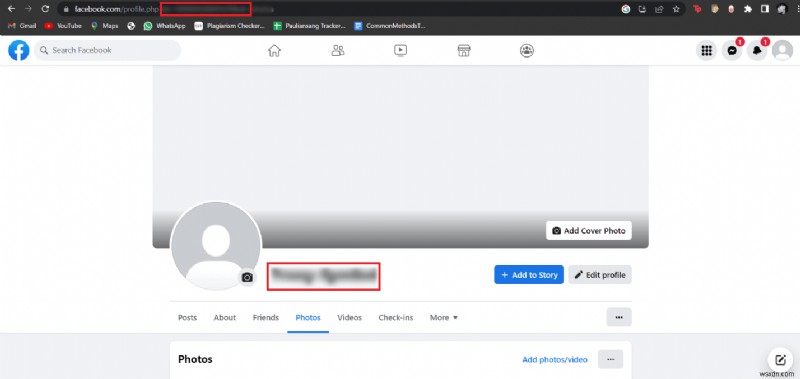The image size is (800, 379).
Task: Open the Facebook menu grid icon
Action: pyautogui.click(x=707, y=50)
